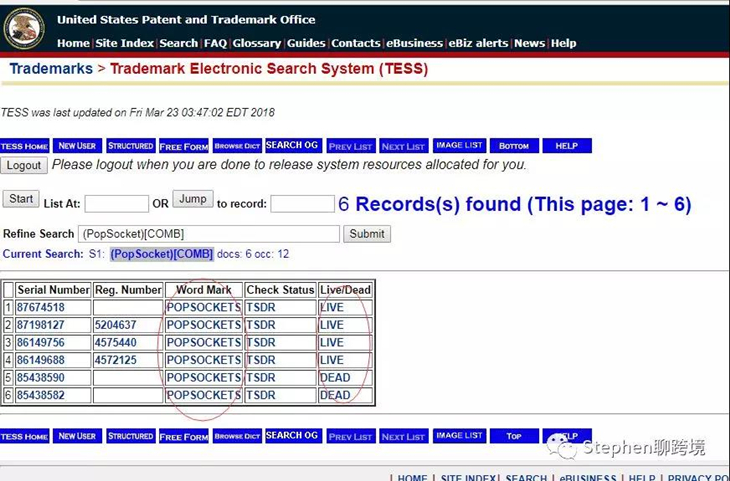The width and height of the screenshot is (730, 481).
Task: Click the Submit button
Action: click(367, 234)
